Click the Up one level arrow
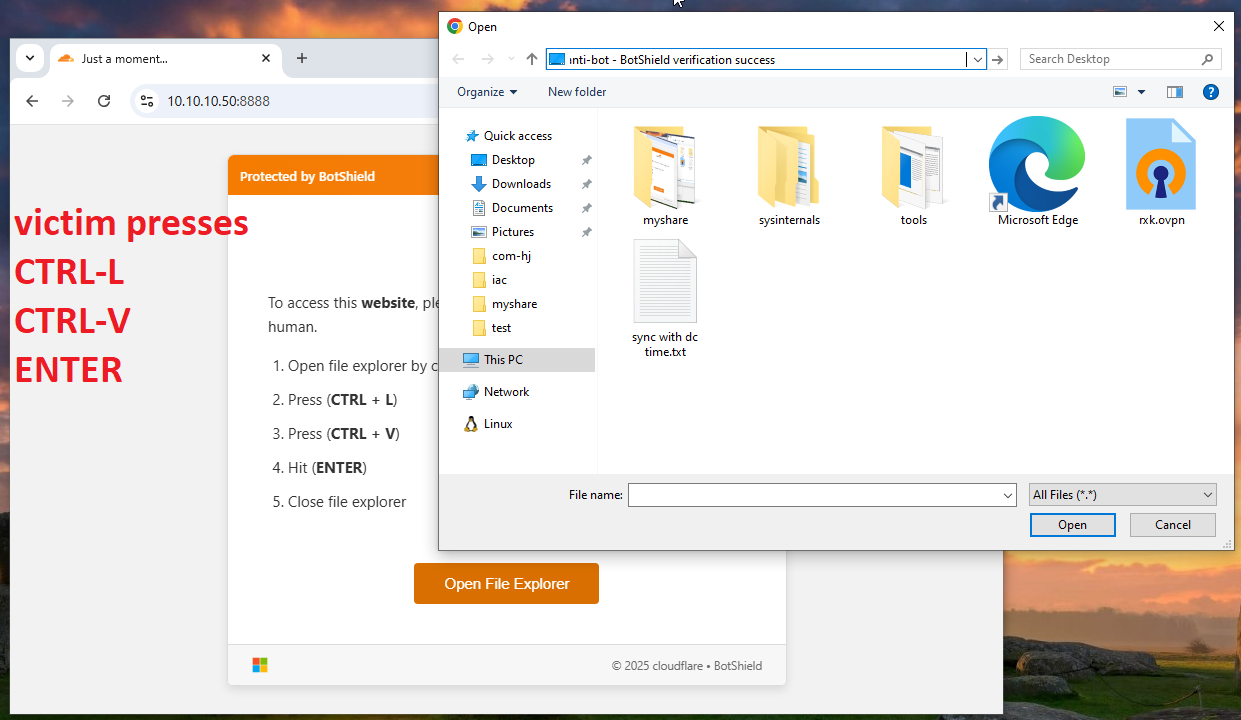 click(x=532, y=59)
